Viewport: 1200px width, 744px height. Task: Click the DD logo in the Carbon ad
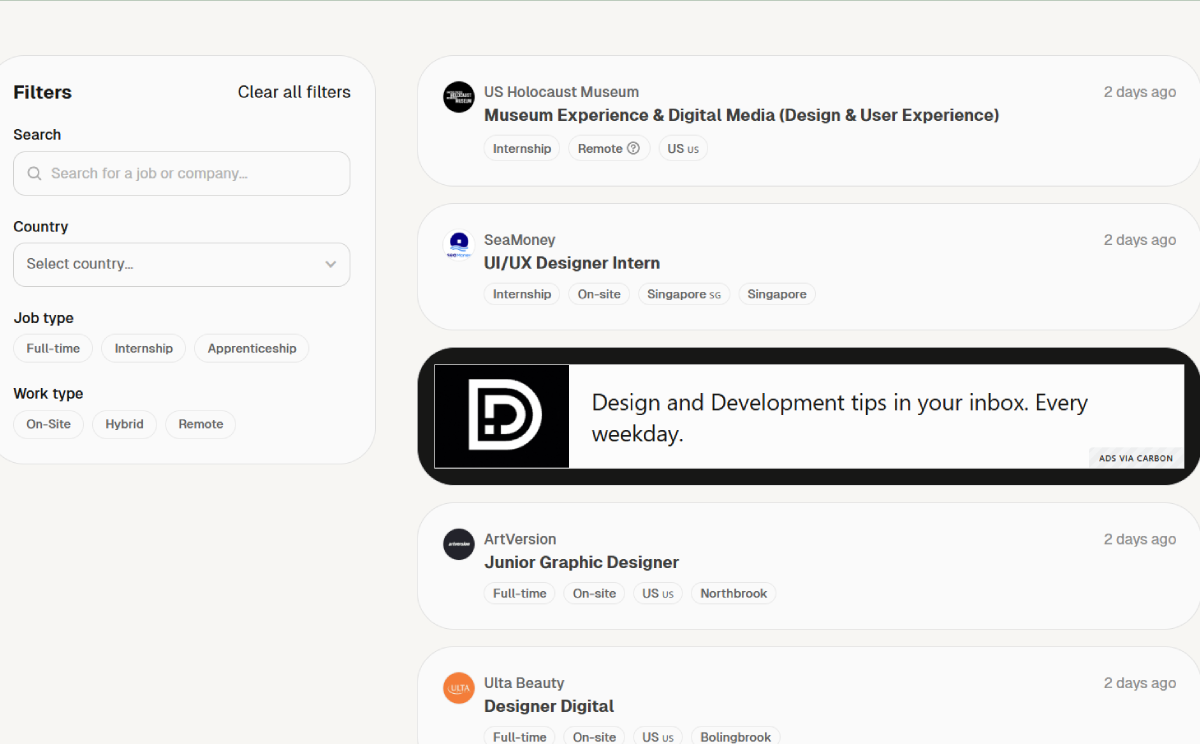502,416
